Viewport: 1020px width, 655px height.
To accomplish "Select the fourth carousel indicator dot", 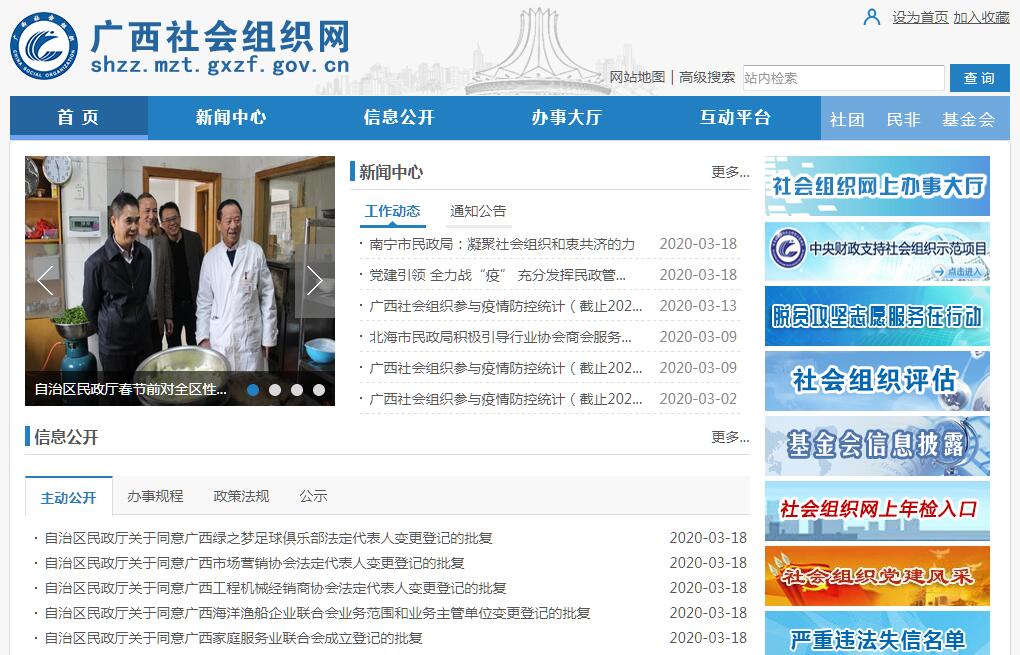I will point(319,390).
